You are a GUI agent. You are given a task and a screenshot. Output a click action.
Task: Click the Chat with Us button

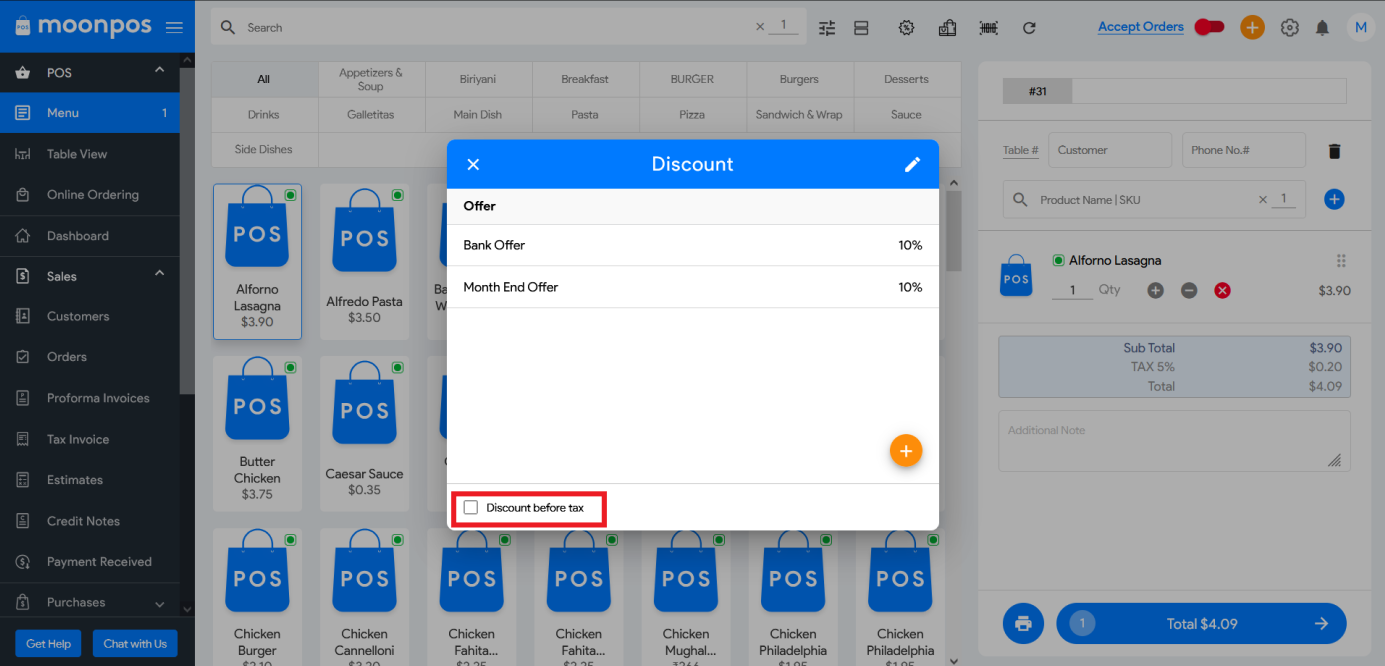tap(135, 644)
